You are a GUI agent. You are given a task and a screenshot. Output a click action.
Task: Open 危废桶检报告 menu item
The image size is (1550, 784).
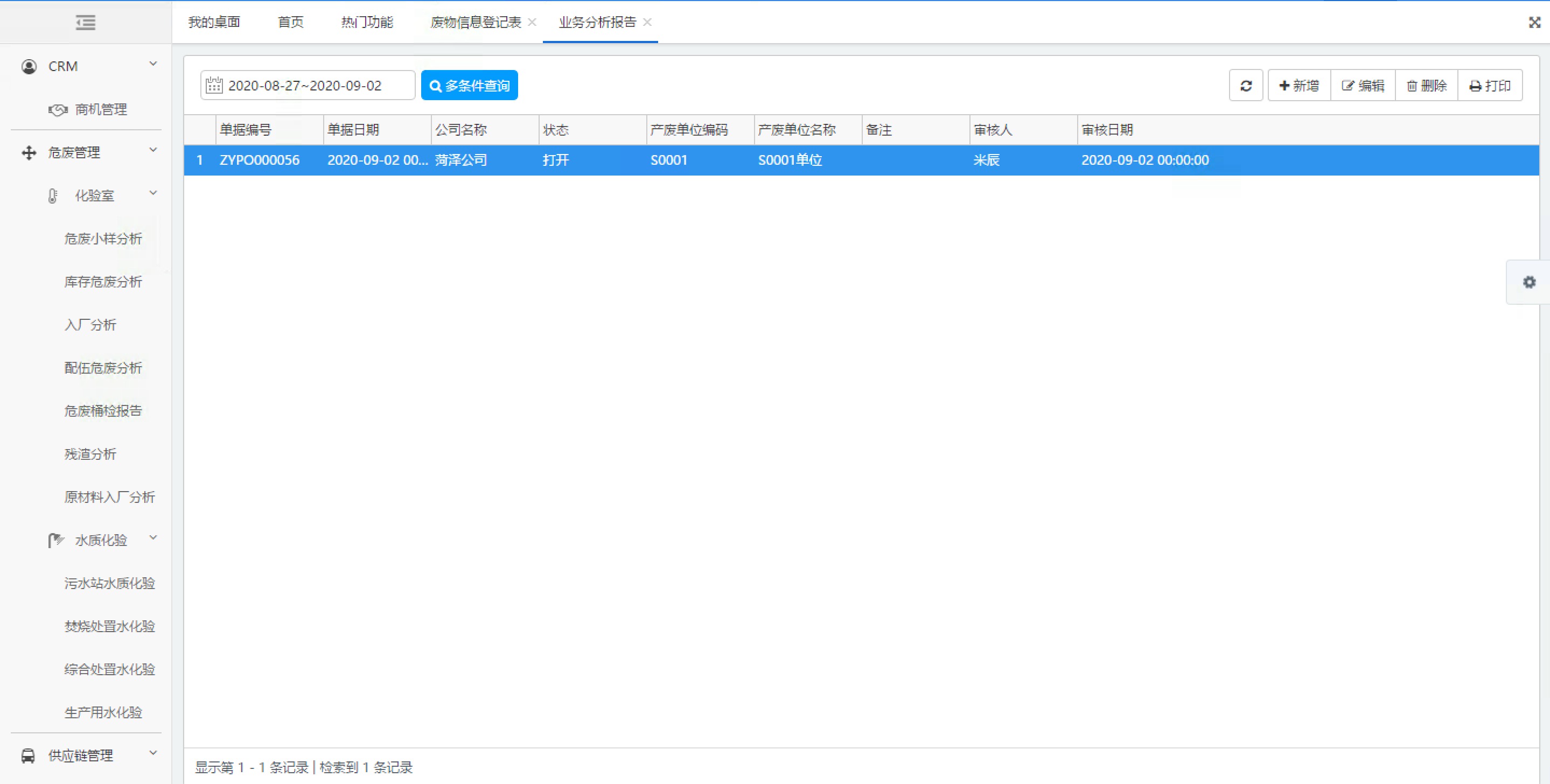pos(103,411)
